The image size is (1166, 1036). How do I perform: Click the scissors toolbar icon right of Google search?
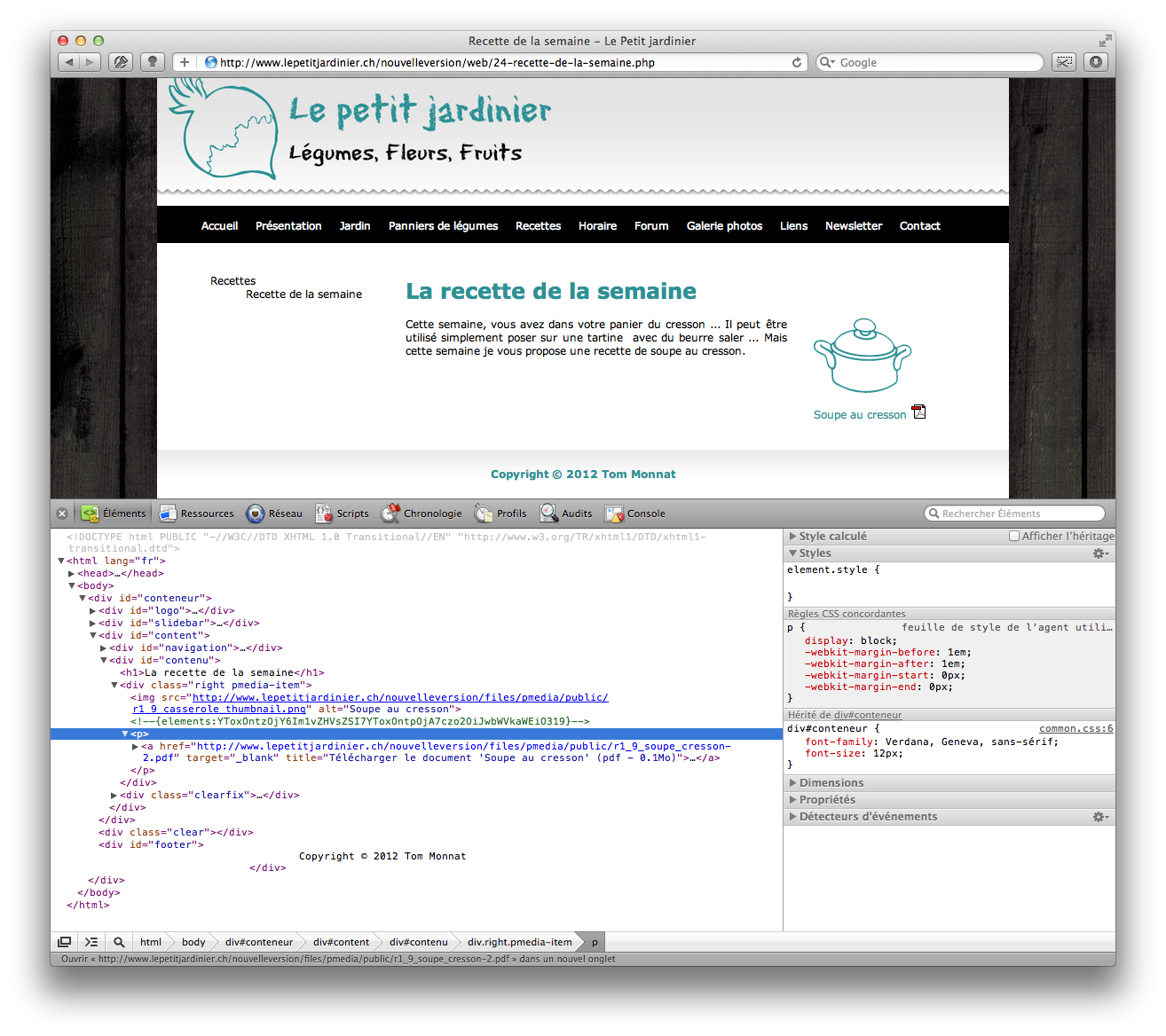[1064, 62]
